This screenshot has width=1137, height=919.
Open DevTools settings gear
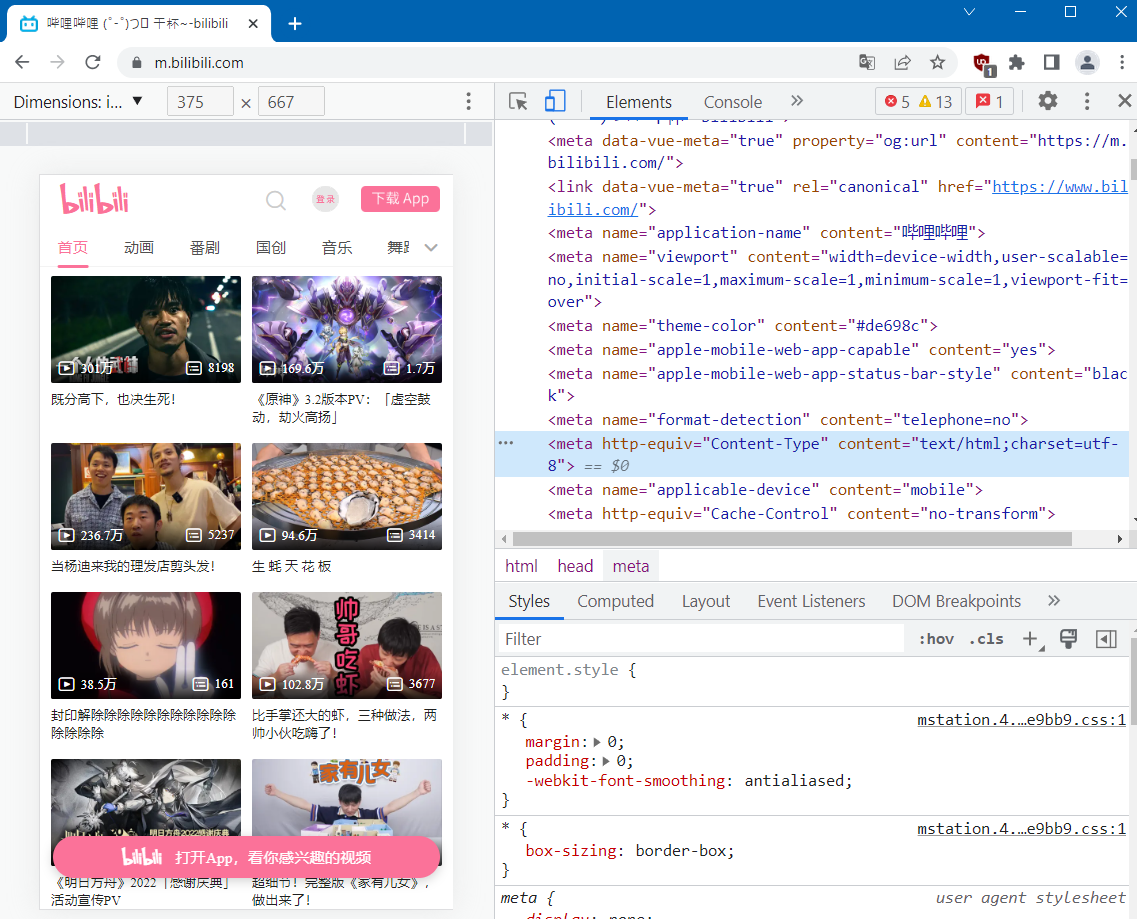[1048, 101]
